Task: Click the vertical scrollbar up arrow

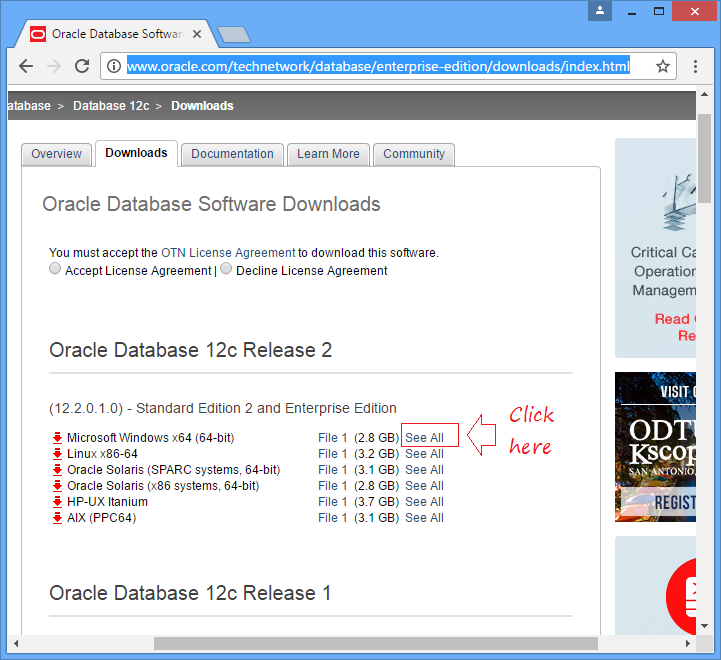Action: click(704, 94)
